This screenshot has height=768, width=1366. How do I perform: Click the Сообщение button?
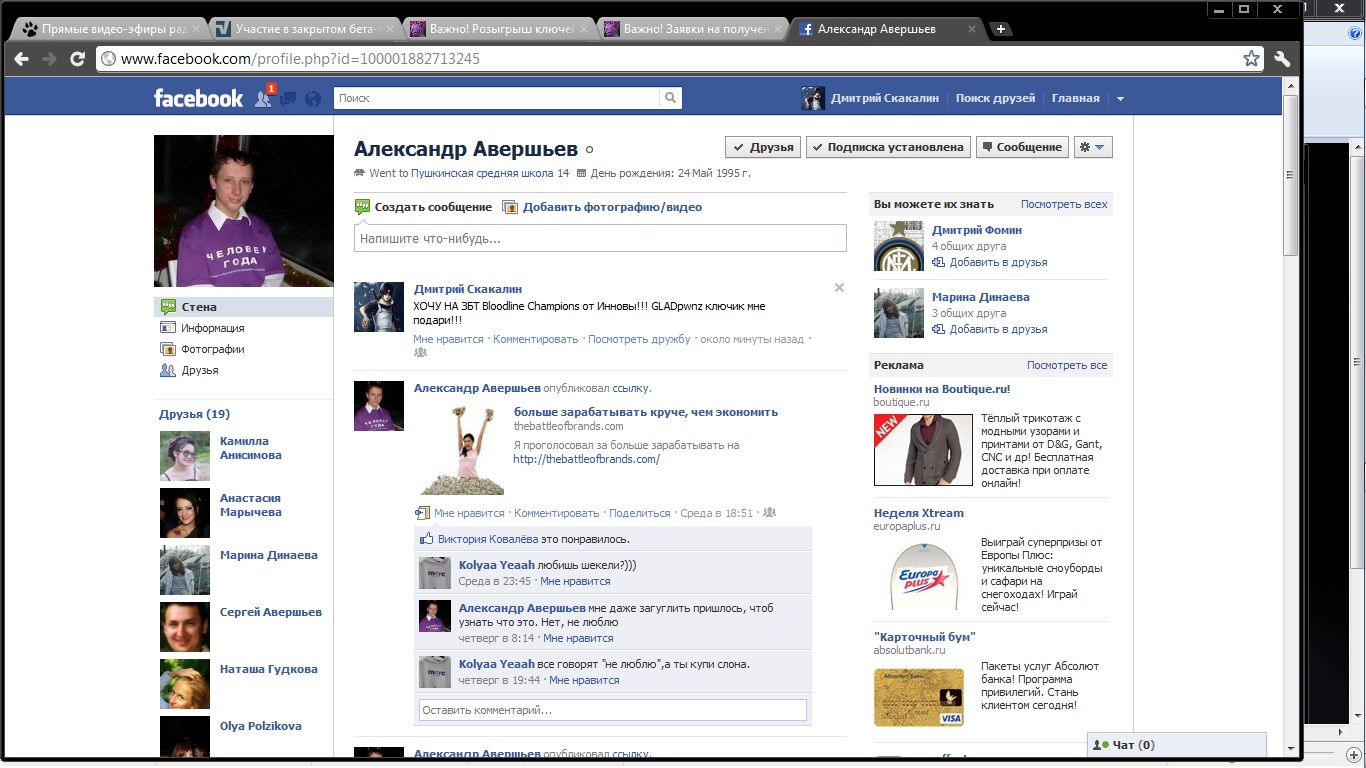point(1021,147)
